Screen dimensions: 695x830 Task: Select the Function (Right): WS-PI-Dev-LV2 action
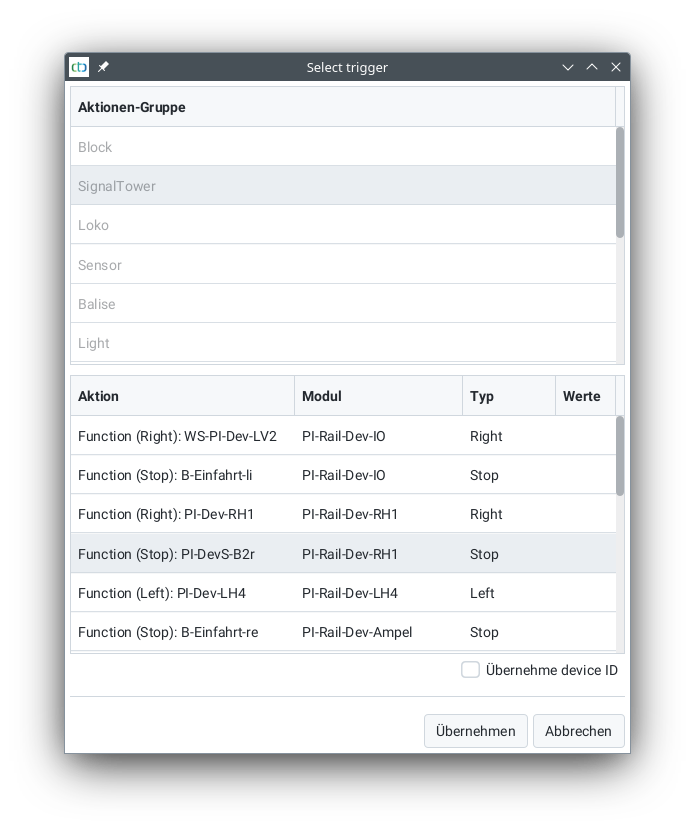coord(180,436)
